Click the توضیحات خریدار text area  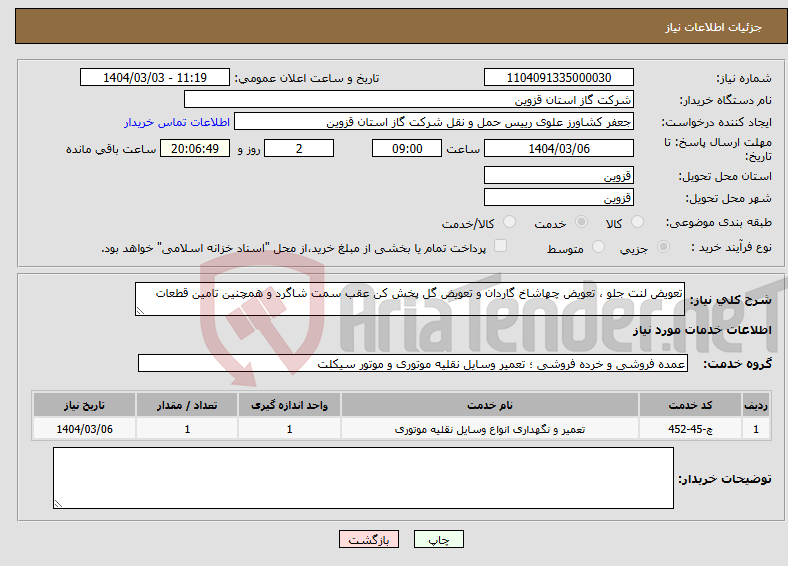[363, 478]
